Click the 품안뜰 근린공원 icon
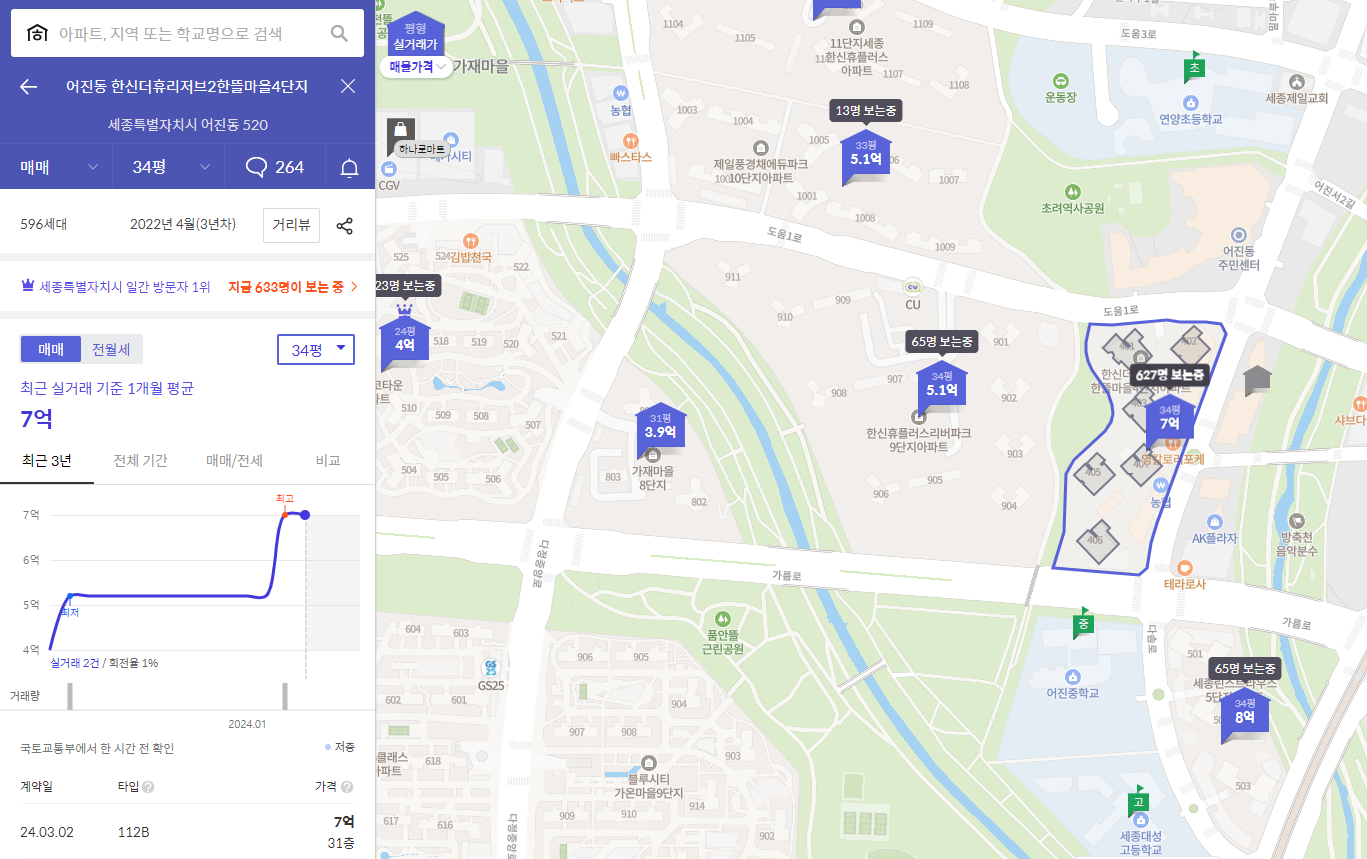 724,617
